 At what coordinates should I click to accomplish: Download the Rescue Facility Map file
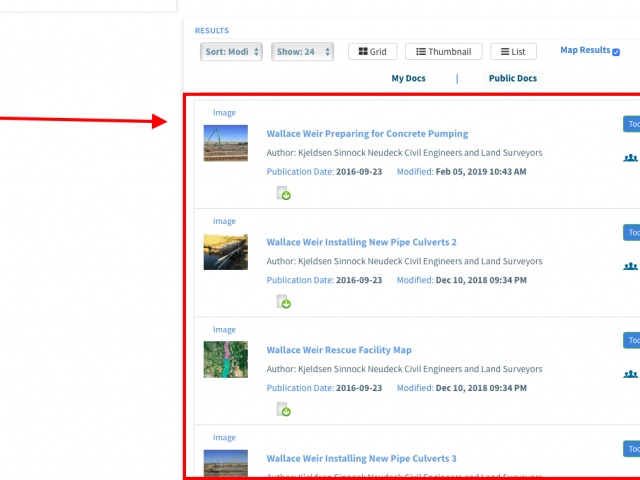pyautogui.click(x=284, y=410)
